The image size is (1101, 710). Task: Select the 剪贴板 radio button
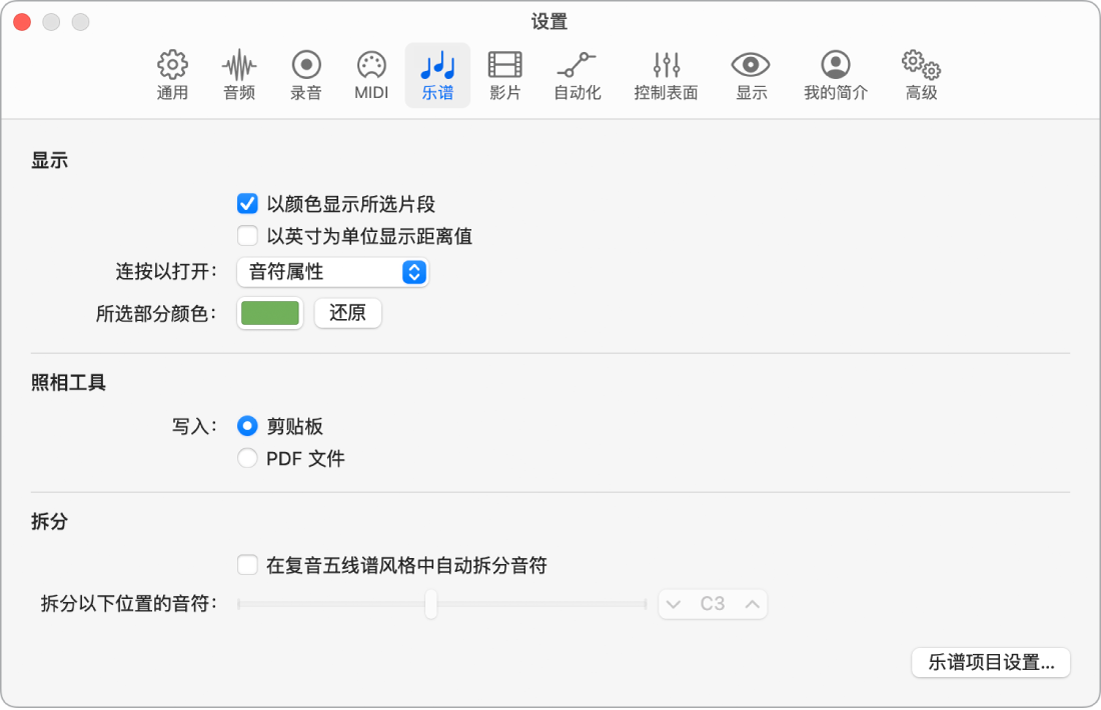click(247, 426)
